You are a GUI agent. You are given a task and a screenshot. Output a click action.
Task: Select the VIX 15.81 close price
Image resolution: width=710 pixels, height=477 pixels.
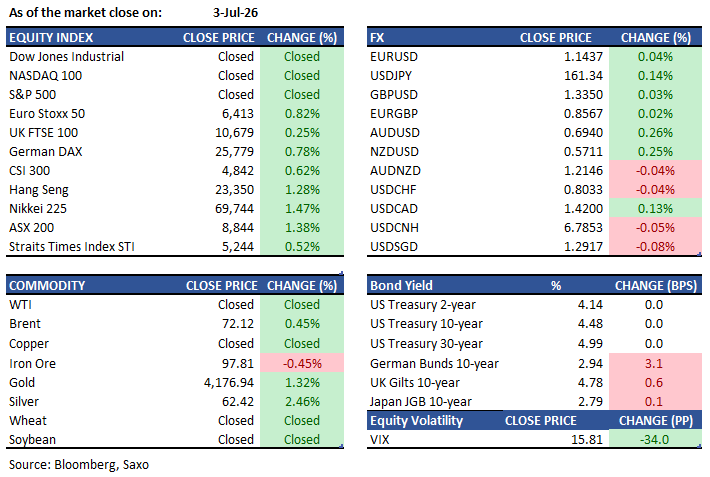[x=587, y=440]
